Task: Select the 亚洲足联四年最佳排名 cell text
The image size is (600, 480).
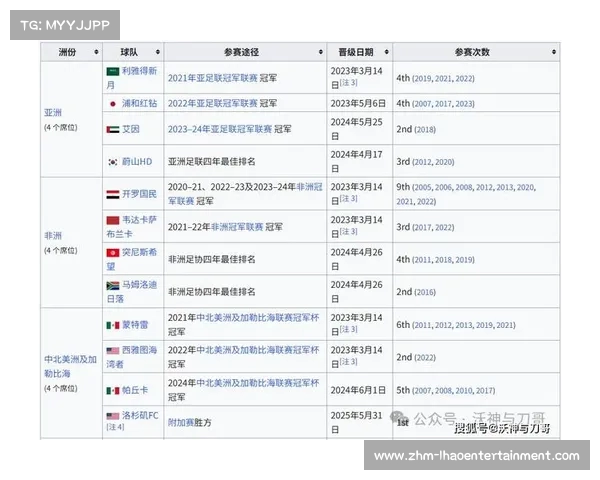Action: pos(212,162)
